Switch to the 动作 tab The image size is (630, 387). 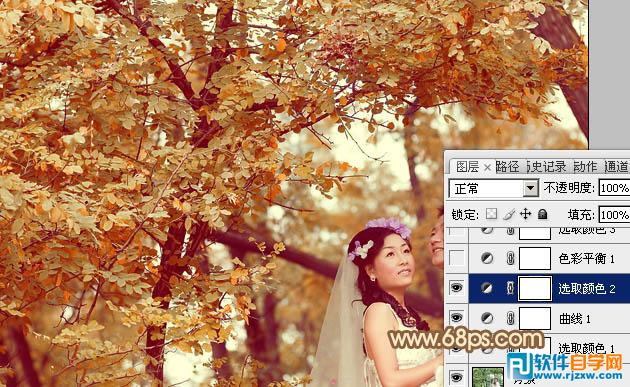point(585,167)
